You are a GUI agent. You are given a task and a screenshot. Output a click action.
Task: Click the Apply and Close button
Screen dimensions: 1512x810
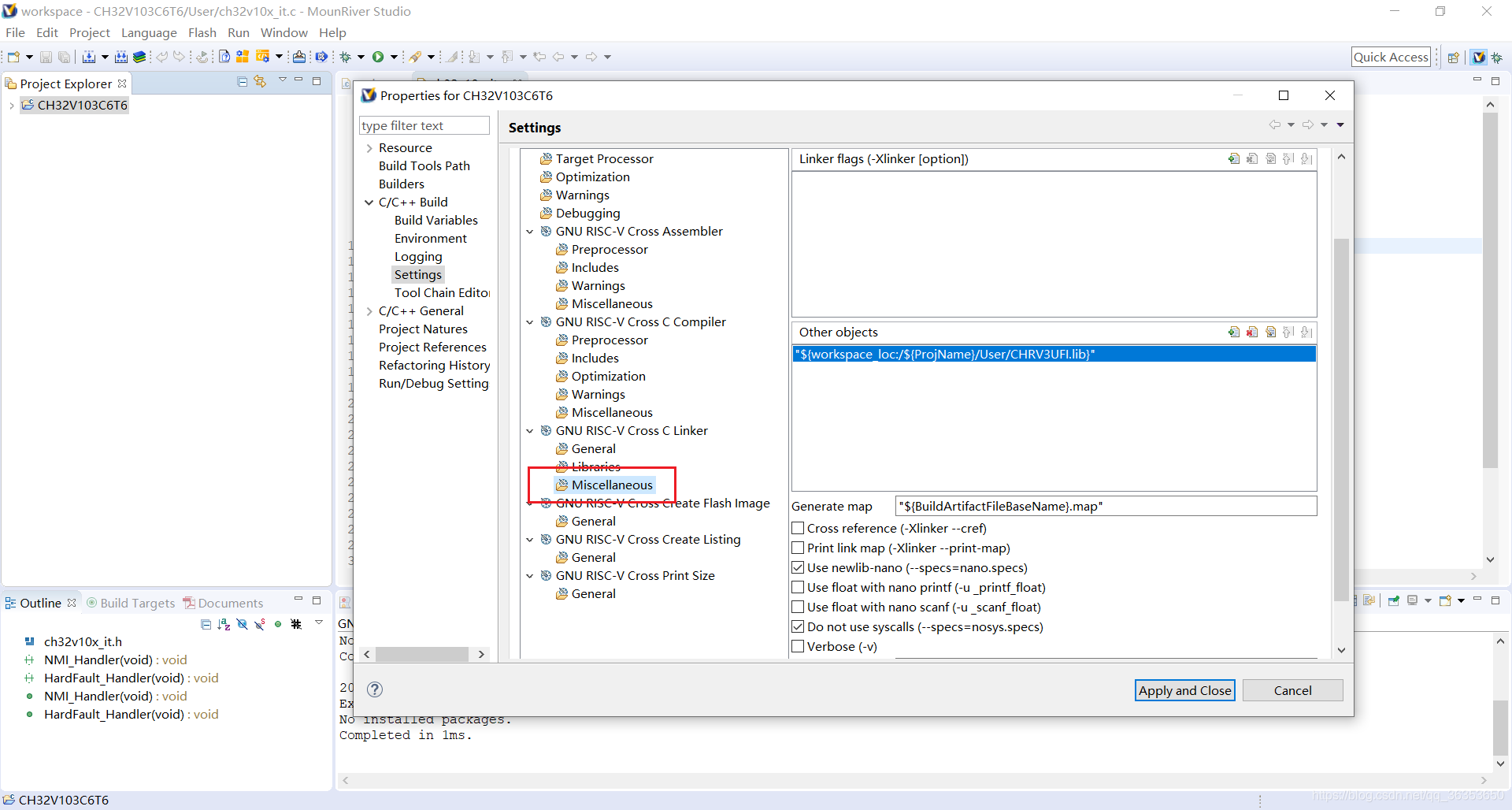(1184, 690)
